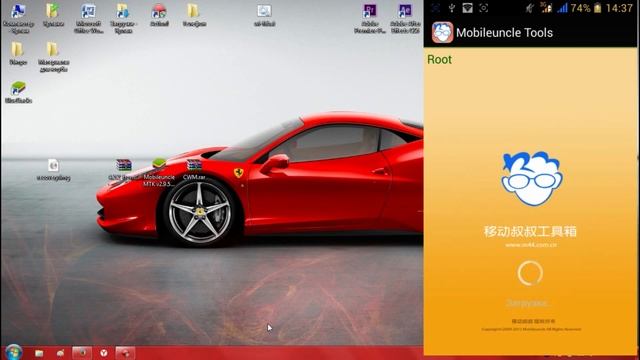Select the white document file near left edge
Screen dimensions: 640x360
pos(53,165)
